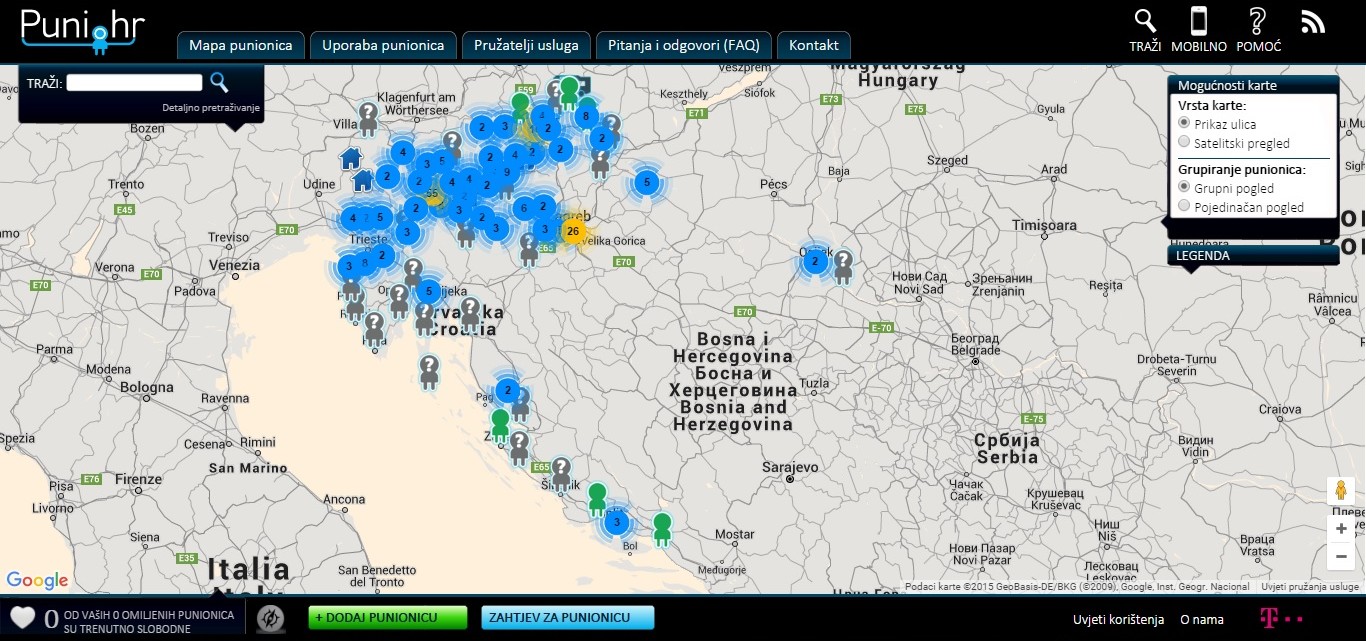
Task: Click the house icon nearest Udine
Action: (x=363, y=180)
